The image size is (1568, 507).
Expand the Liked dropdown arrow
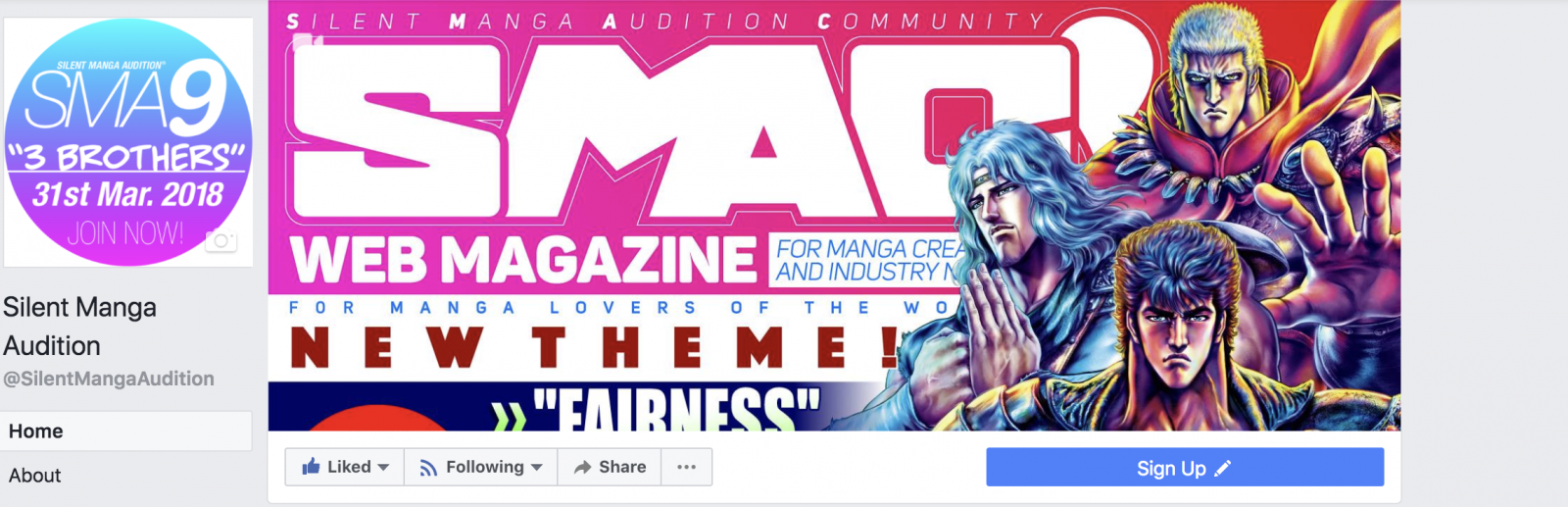(x=383, y=468)
